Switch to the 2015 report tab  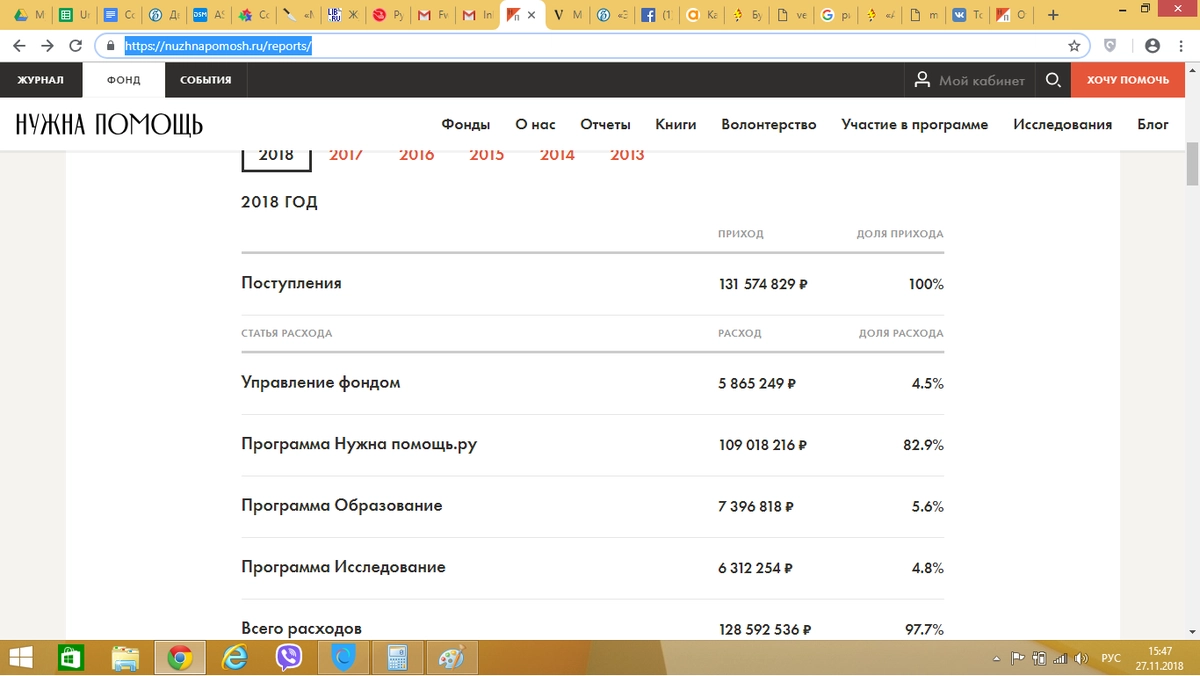(x=487, y=155)
